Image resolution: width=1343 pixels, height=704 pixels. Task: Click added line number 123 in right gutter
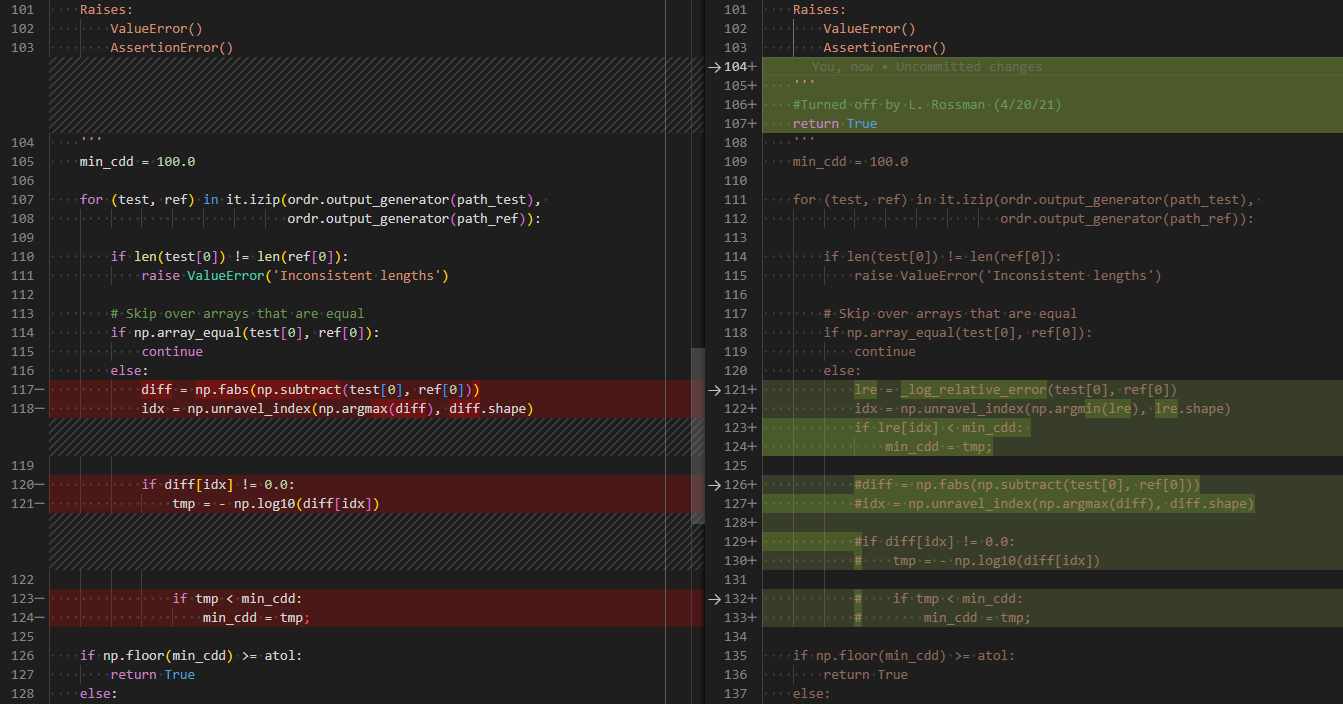click(738, 427)
